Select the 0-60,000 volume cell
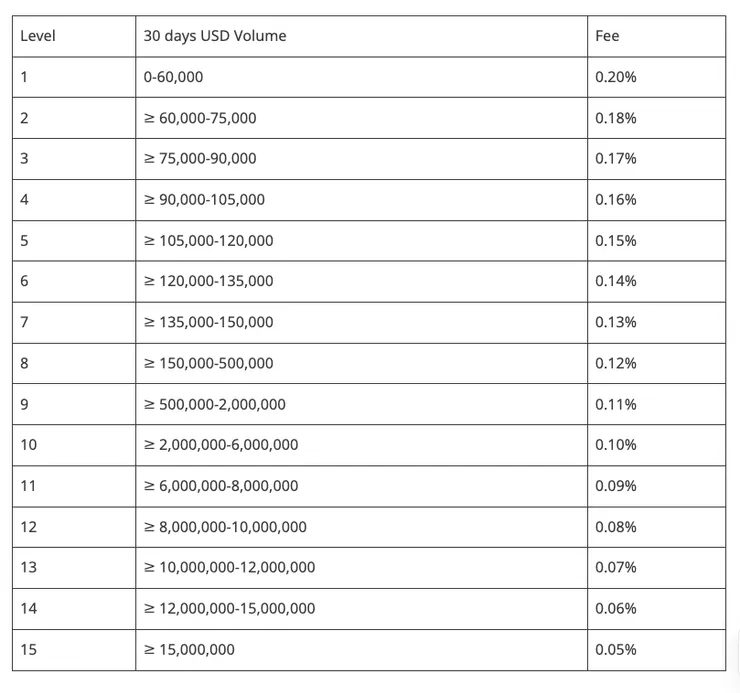740x693 pixels. click(x=174, y=77)
